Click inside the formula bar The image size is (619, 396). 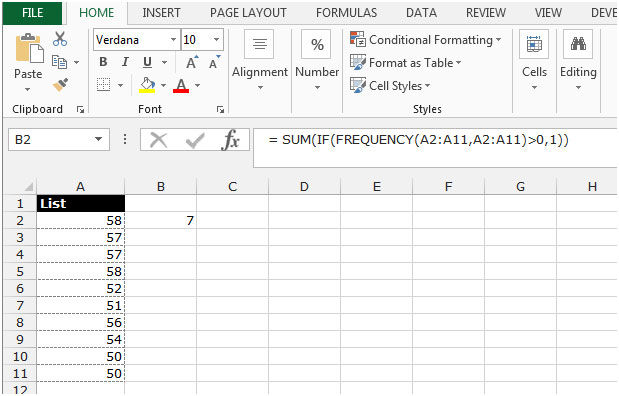pyautogui.click(x=434, y=148)
